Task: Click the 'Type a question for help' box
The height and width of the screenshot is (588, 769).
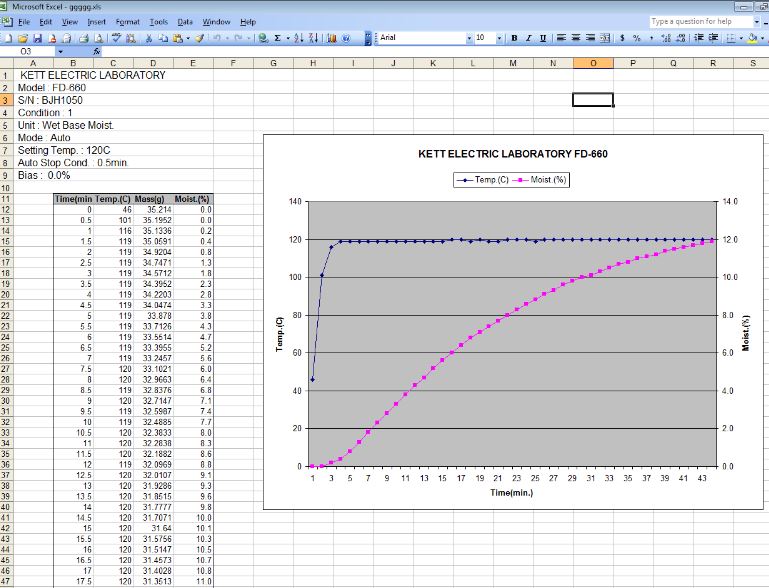Action: click(697, 21)
